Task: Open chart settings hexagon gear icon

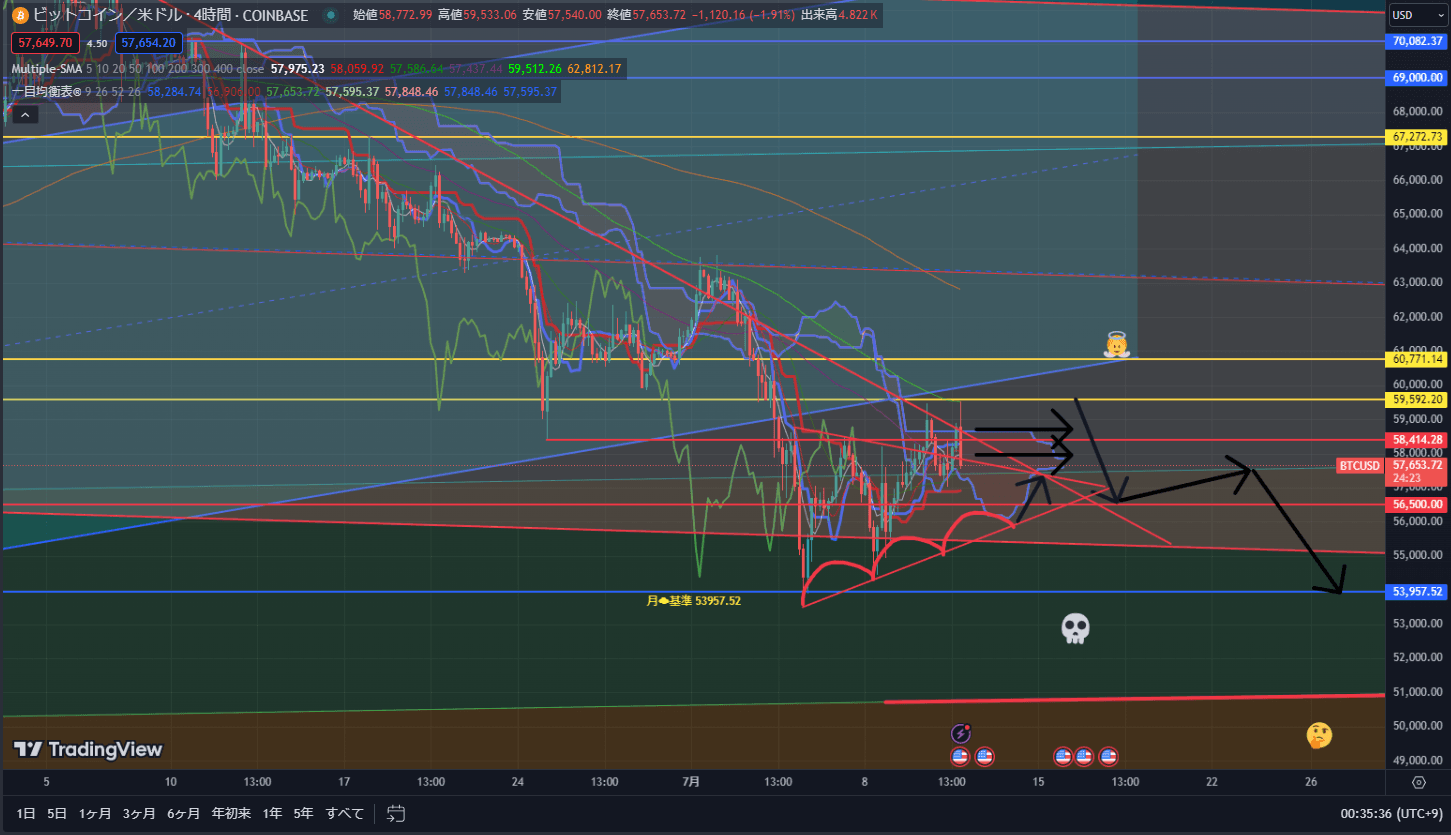Action: pyautogui.click(x=1419, y=781)
